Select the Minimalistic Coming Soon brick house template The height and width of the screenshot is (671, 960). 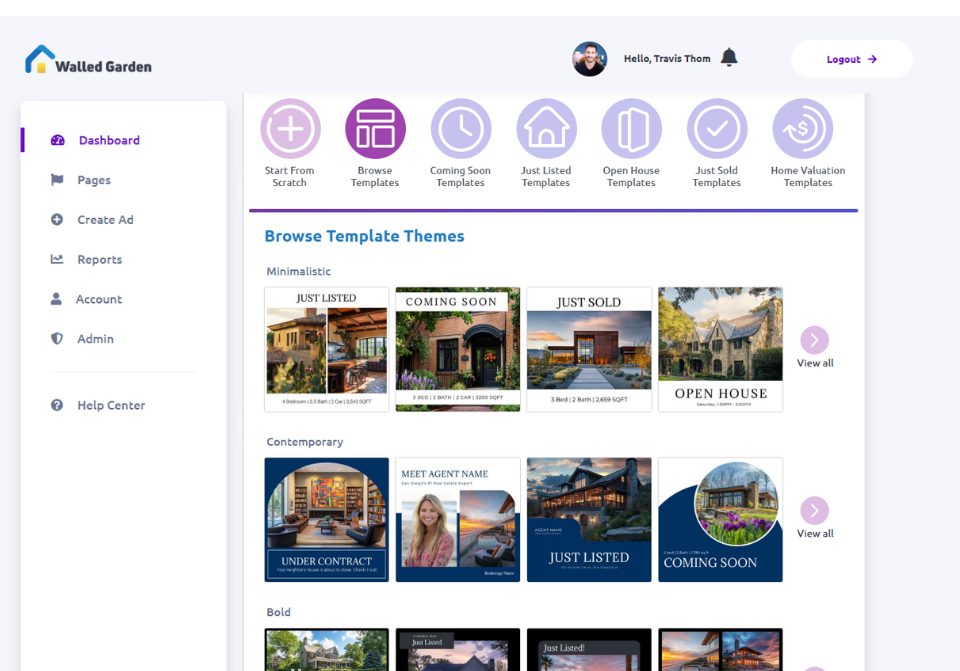pyautogui.click(x=457, y=349)
